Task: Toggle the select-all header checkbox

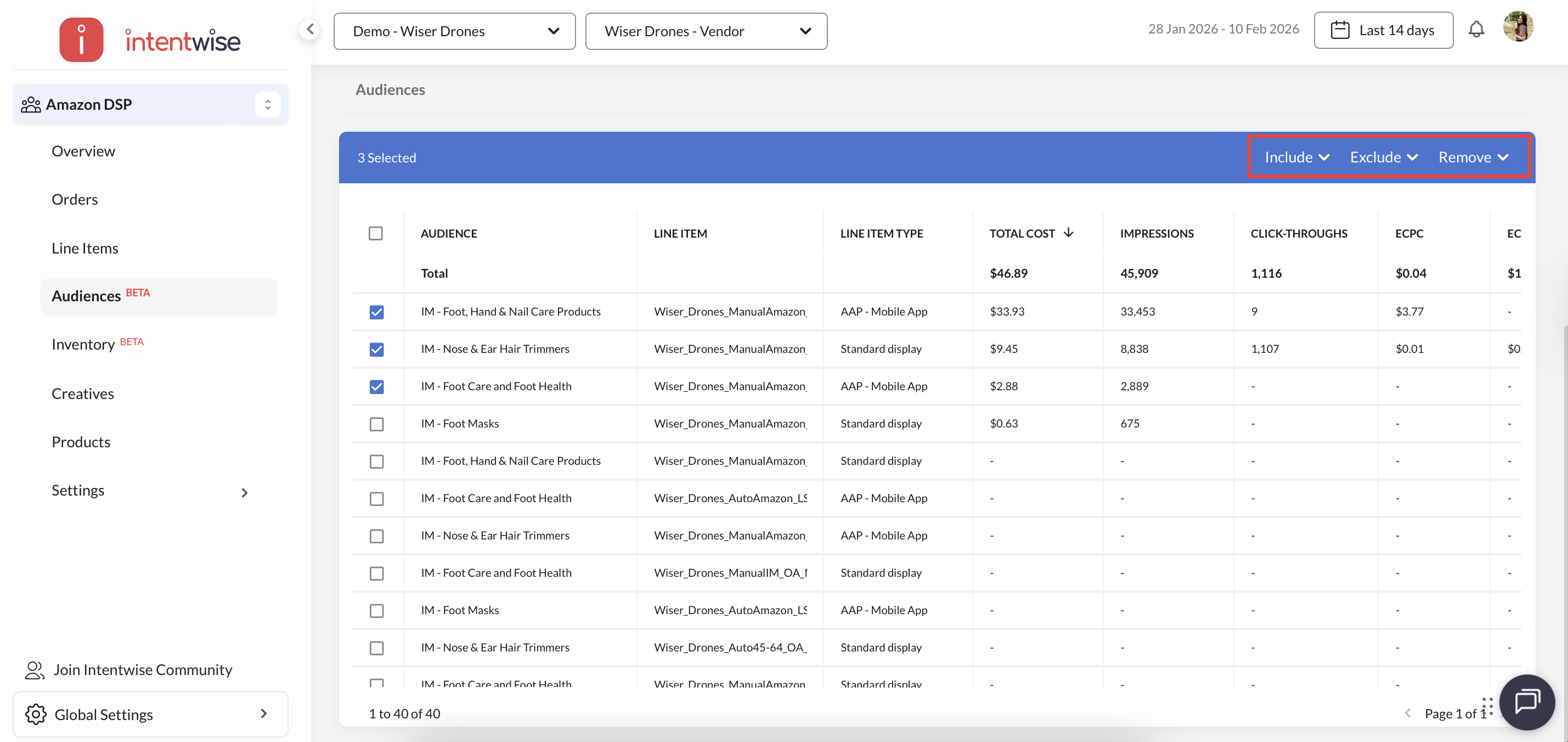Action: (x=376, y=233)
